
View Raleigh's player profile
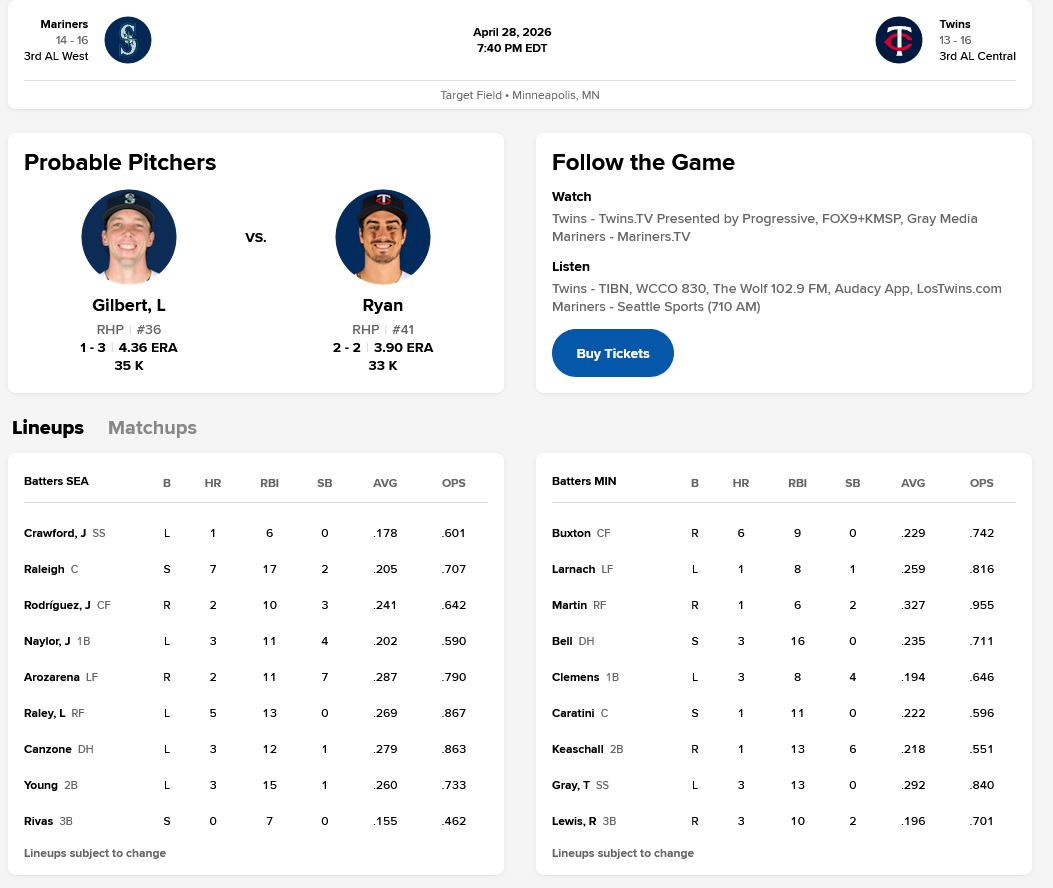tap(44, 569)
